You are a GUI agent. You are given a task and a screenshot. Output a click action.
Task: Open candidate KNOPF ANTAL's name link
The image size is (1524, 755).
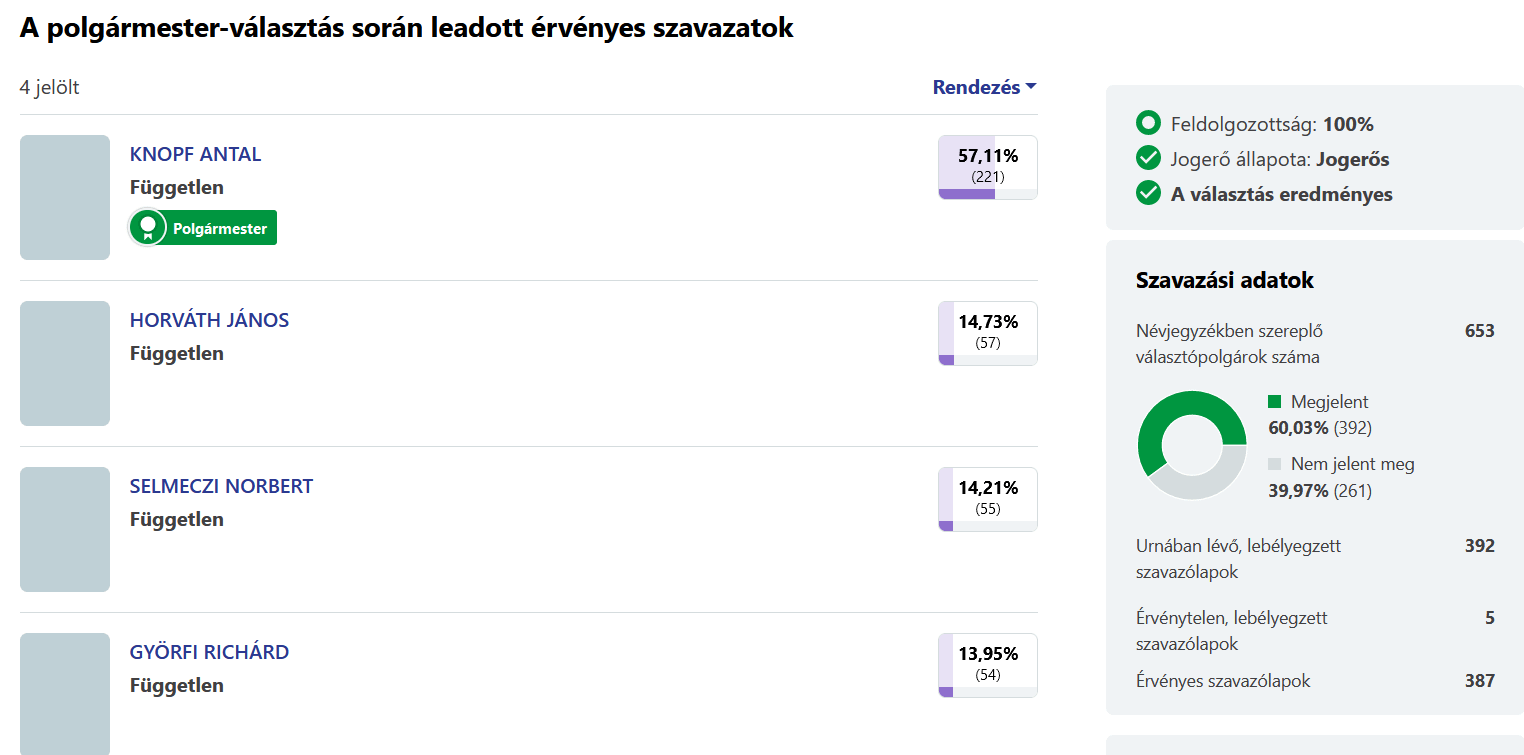(195, 154)
